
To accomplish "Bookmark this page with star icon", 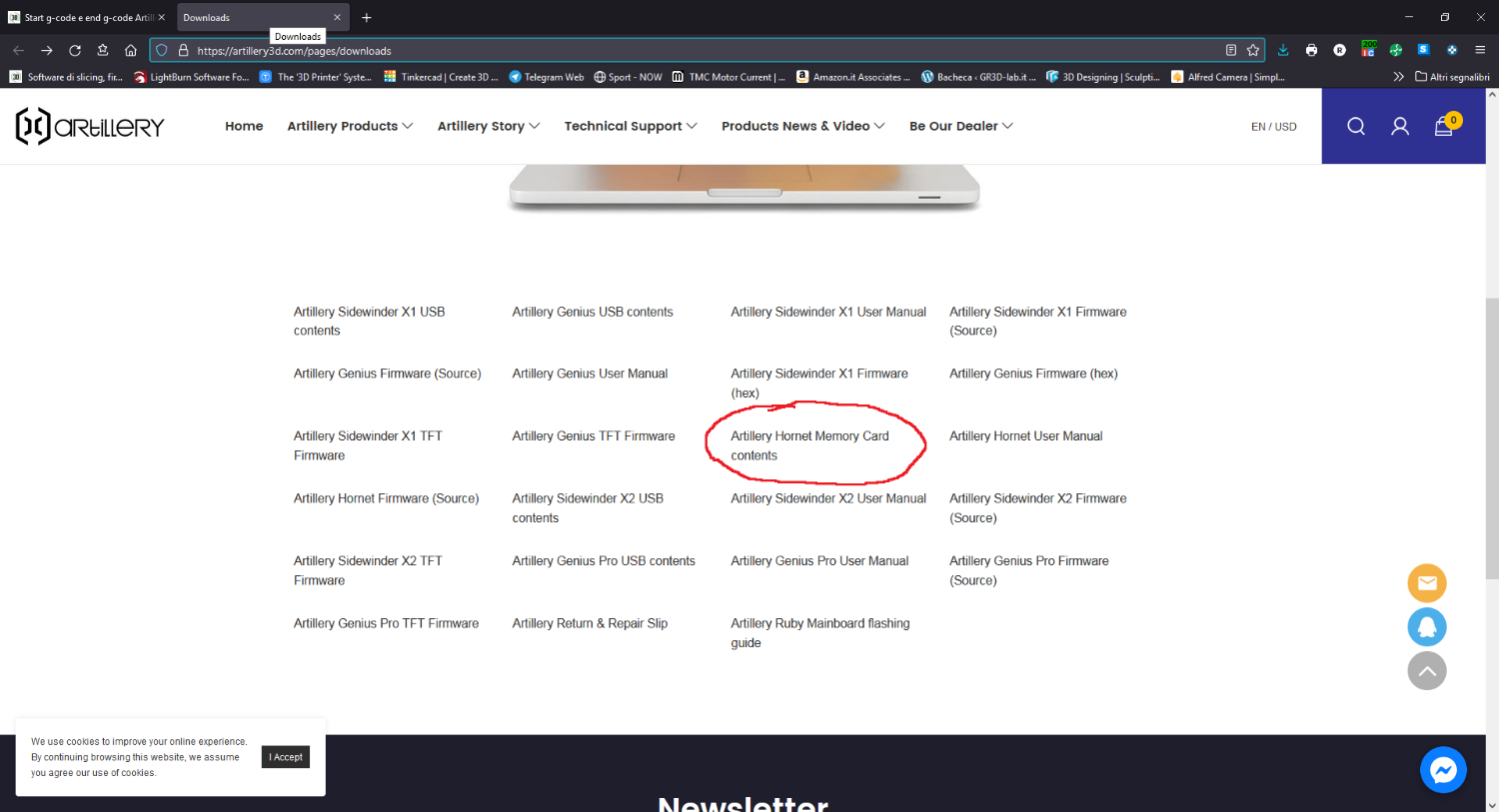I will click(x=1253, y=50).
